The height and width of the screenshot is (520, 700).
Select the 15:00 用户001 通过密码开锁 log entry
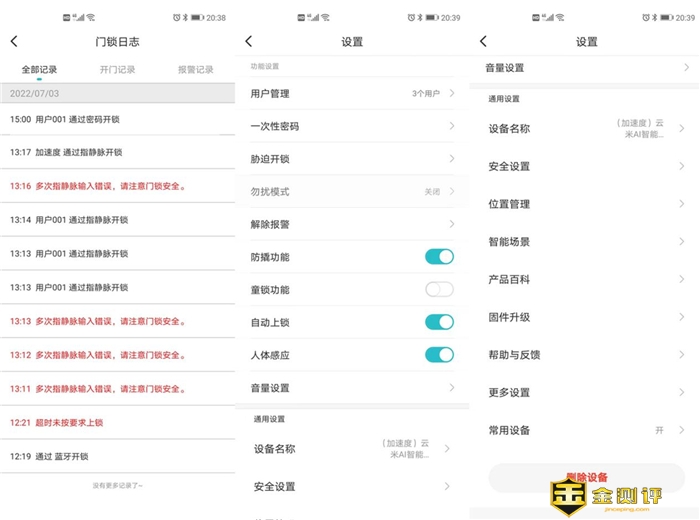(117, 119)
